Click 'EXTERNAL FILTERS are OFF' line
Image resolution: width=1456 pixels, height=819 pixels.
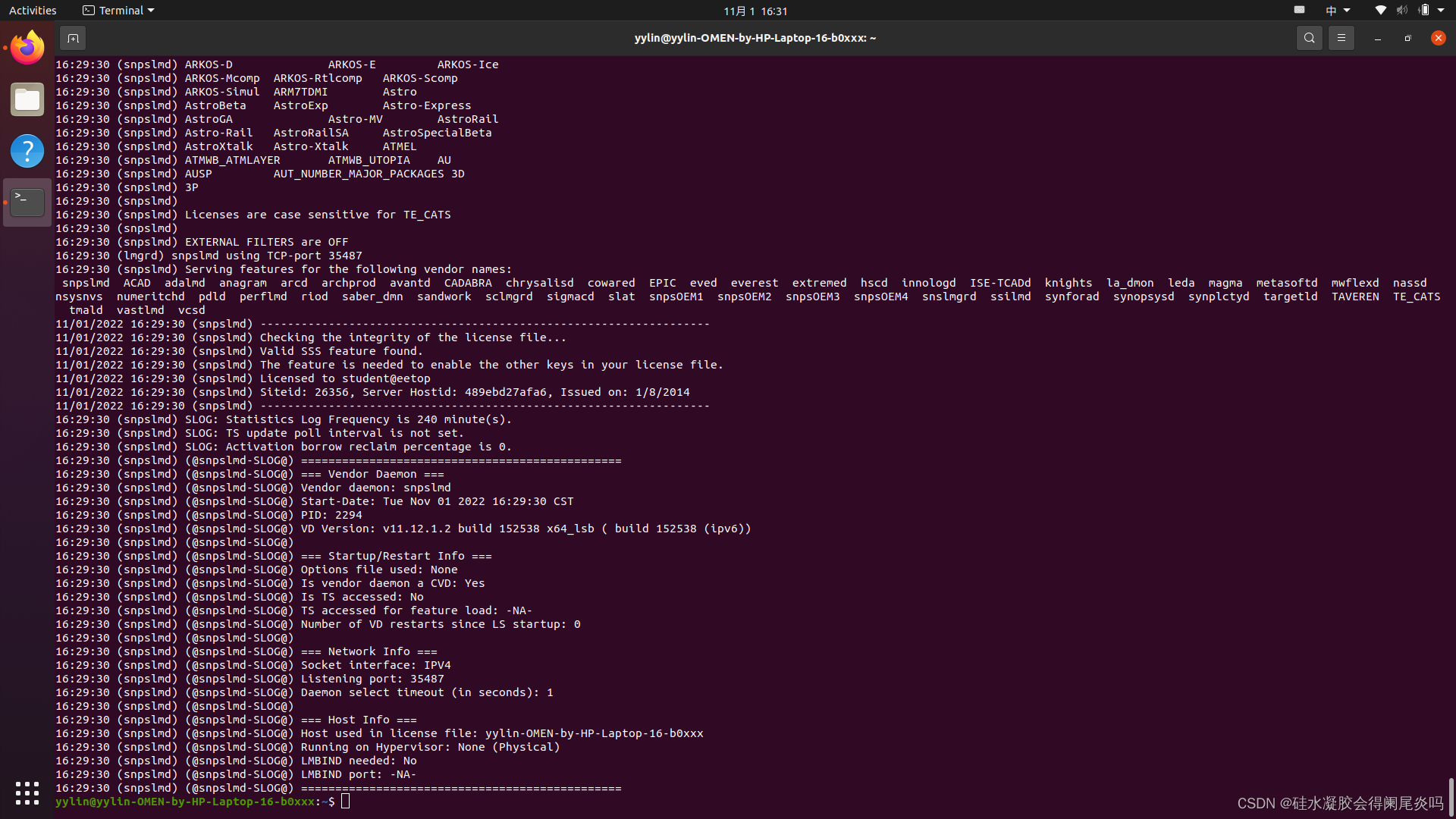click(202, 242)
